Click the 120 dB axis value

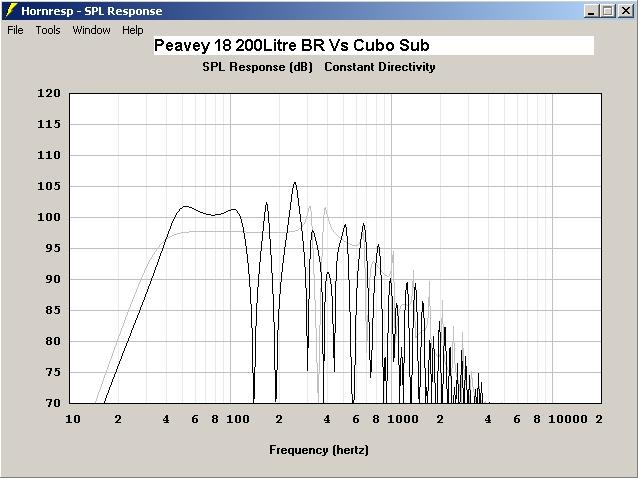[49, 93]
